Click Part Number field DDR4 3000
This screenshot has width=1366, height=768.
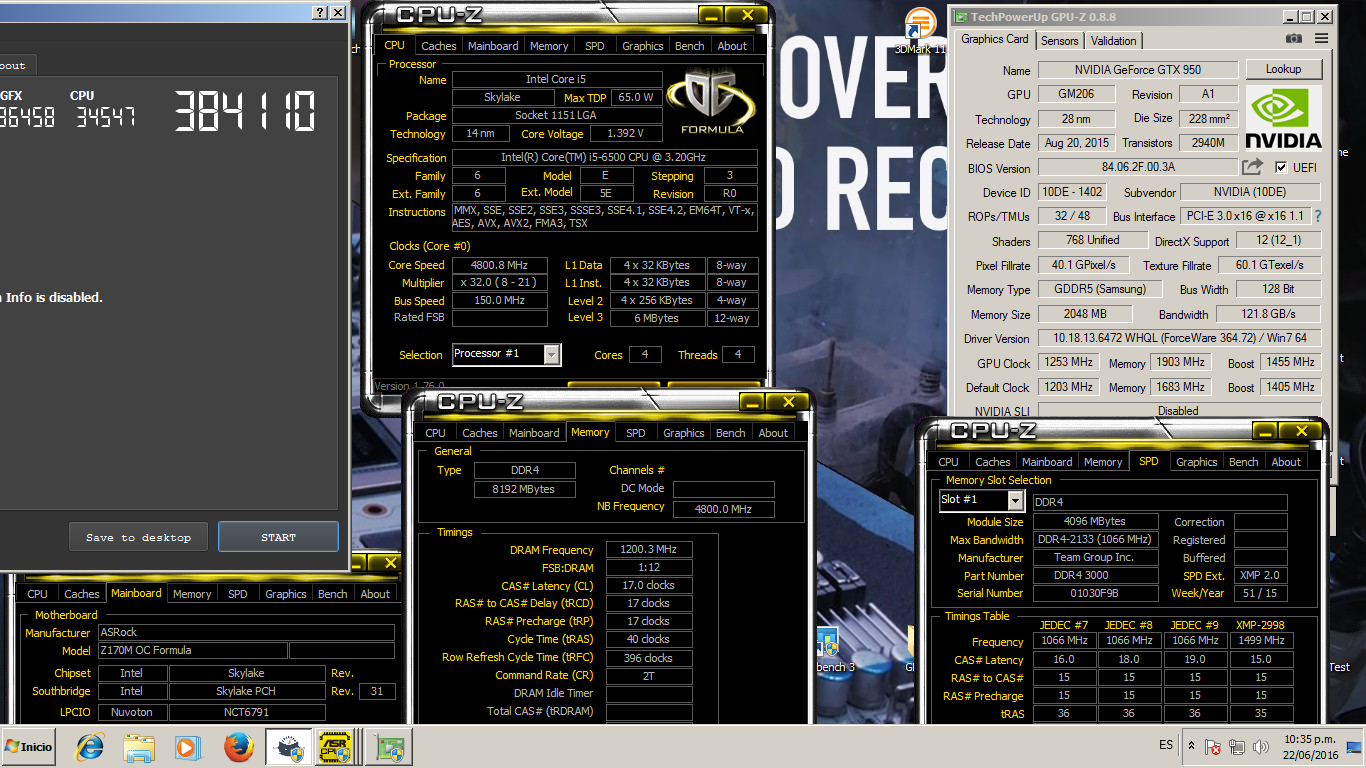(x=1095, y=576)
